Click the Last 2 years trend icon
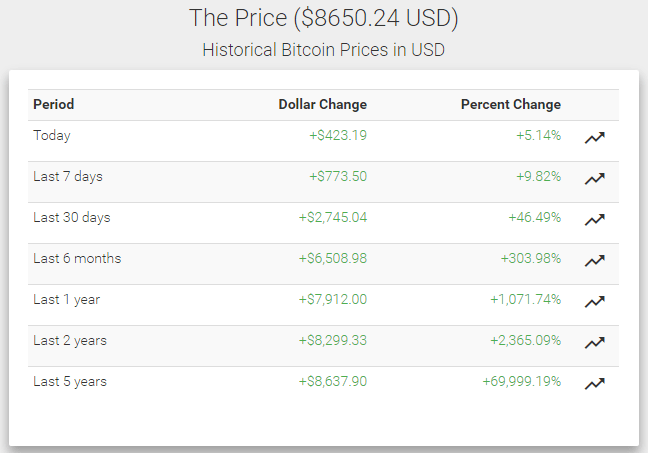Viewport: 648px width, 453px height. [x=595, y=343]
